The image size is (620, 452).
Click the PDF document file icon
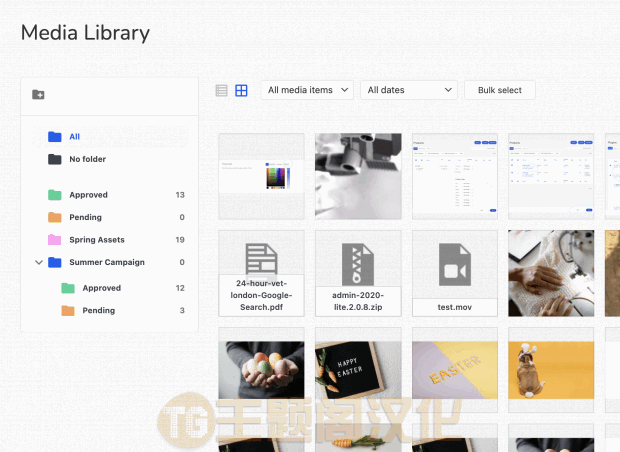coord(261,260)
